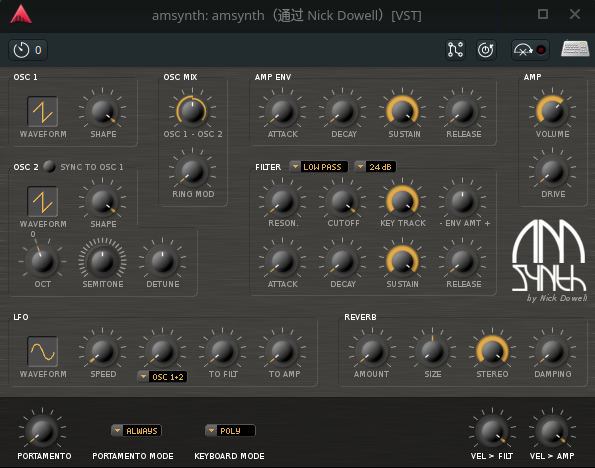Click the filter CUTOFF knob
Viewport: 595px width, 468px height.
342,201
